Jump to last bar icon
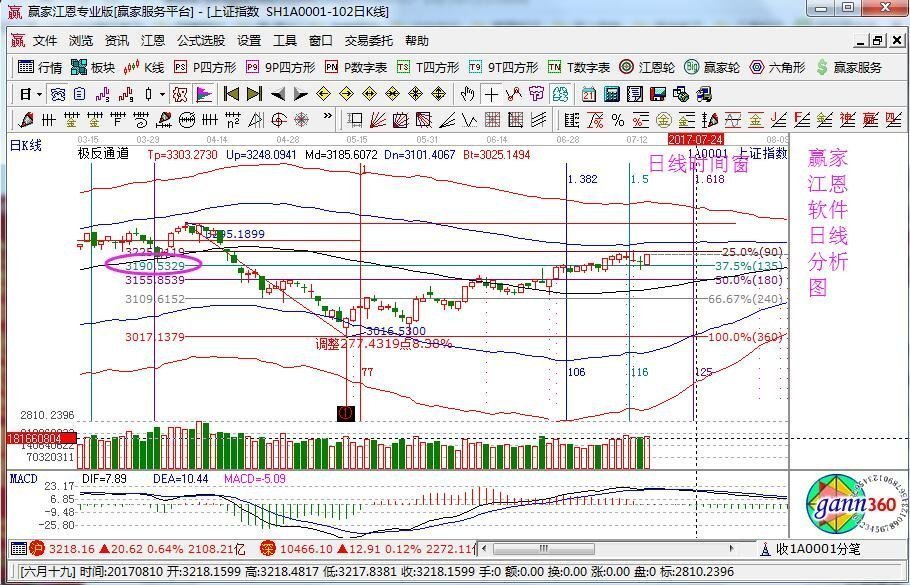The height and width of the screenshot is (585, 910). point(254,94)
